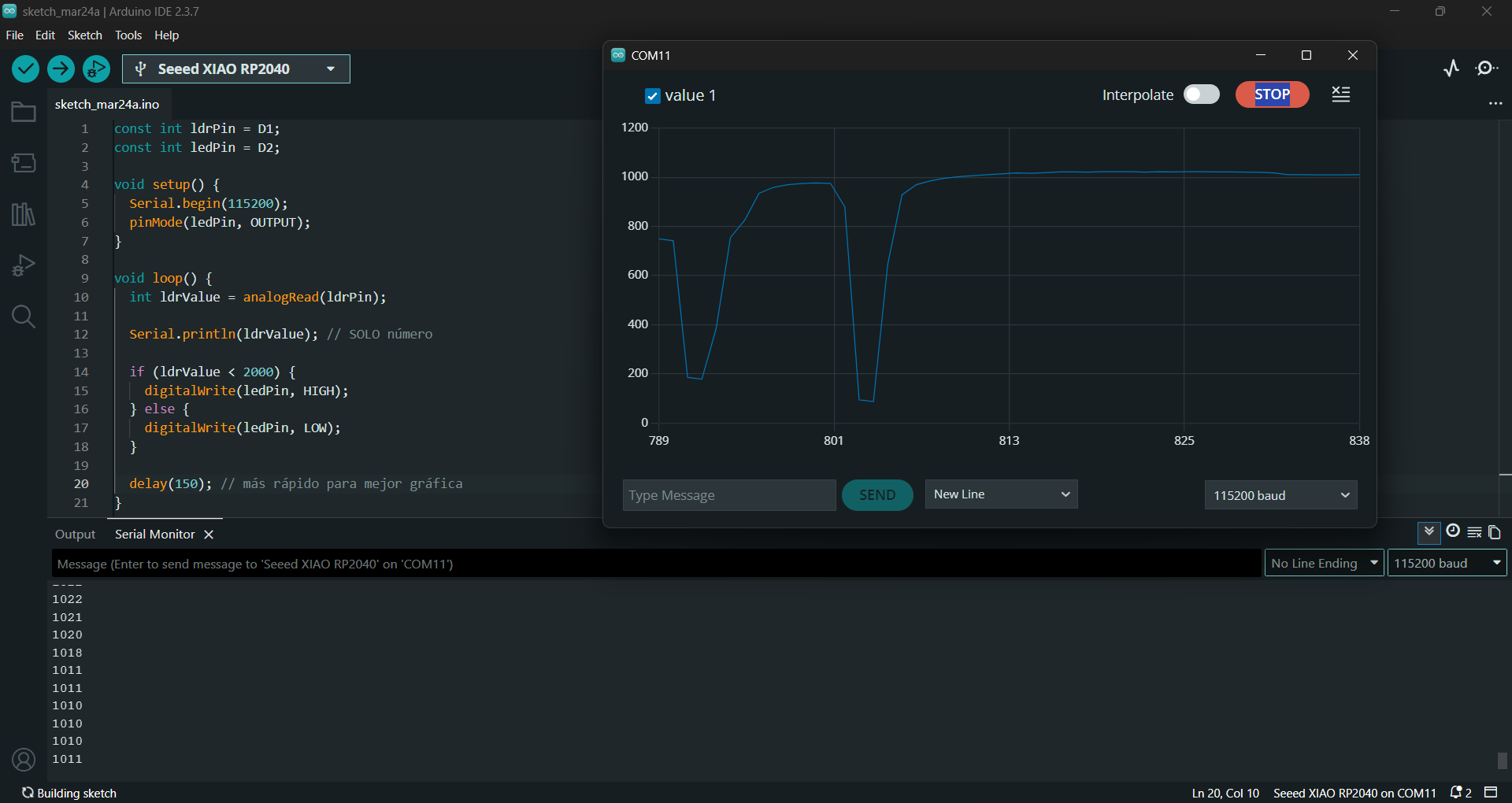Toggle autoscroll in the Serial Monitor
The image size is (1512, 803).
click(1429, 532)
